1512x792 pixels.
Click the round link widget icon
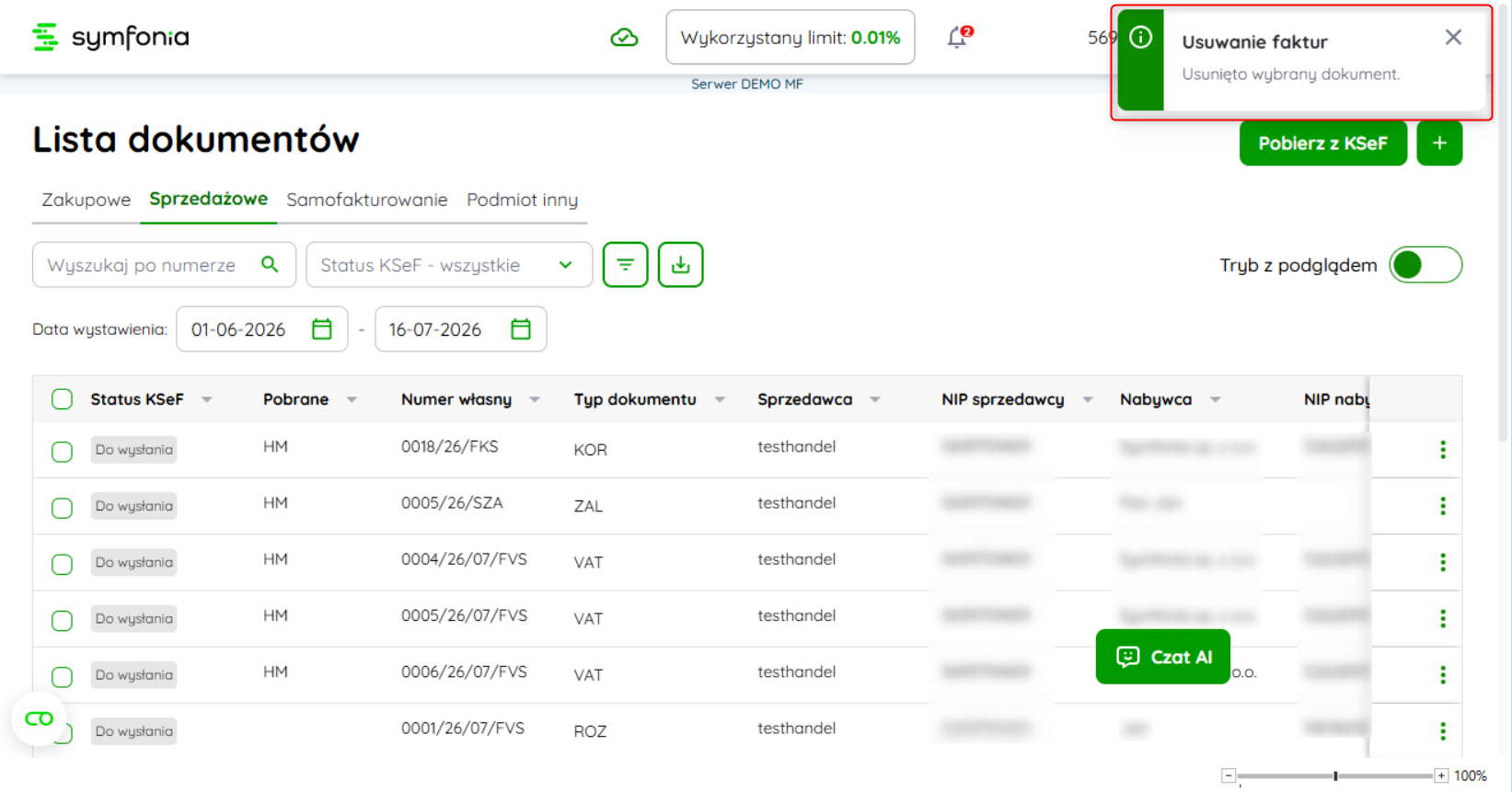(39, 718)
